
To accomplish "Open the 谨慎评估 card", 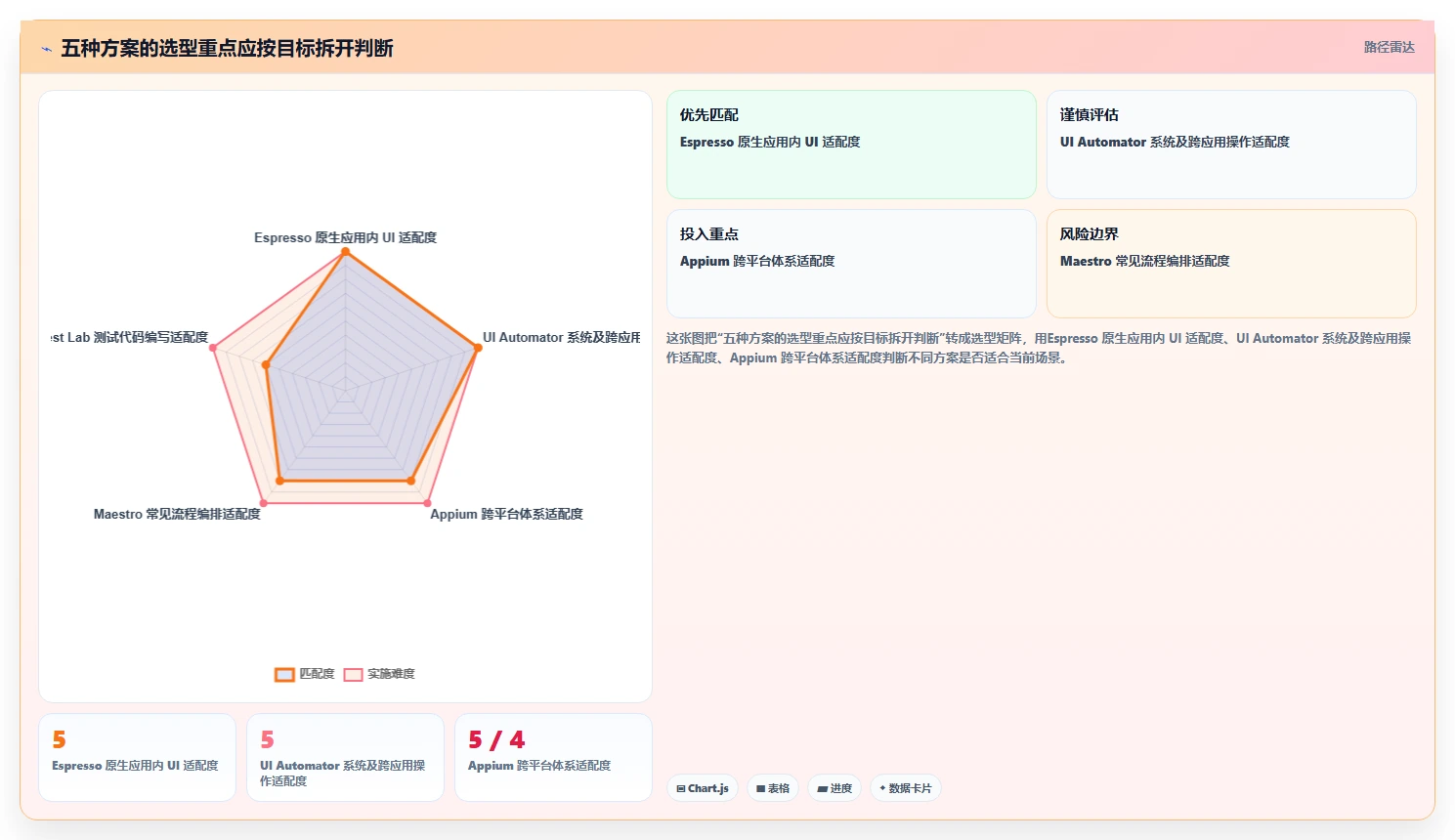I will click(x=1231, y=145).
